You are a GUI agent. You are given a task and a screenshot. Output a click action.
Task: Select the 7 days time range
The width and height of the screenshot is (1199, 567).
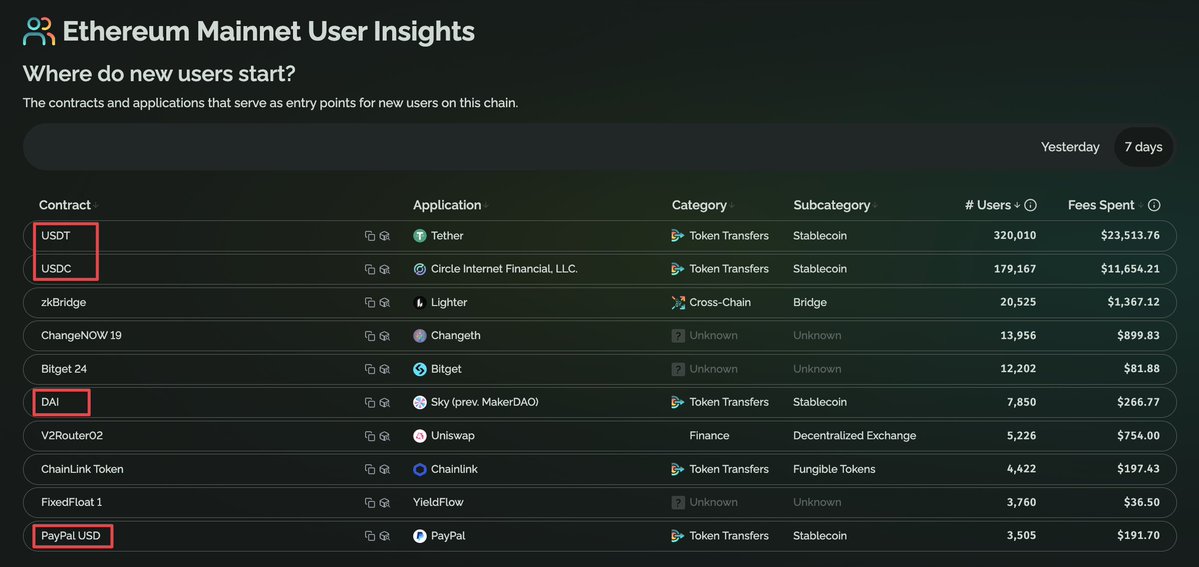(1143, 147)
